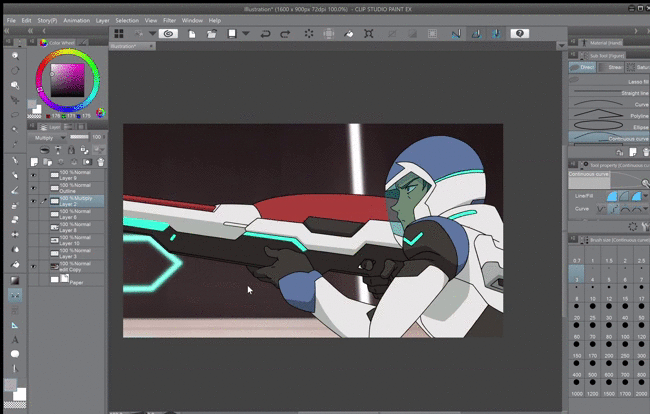The width and height of the screenshot is (650, 414).
Task: Select the Straight line sub tool
Action: (x=609, y=93)
